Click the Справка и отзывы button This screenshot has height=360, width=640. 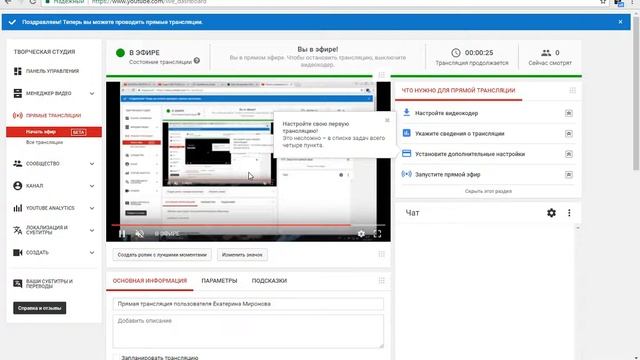click(40, 308)
